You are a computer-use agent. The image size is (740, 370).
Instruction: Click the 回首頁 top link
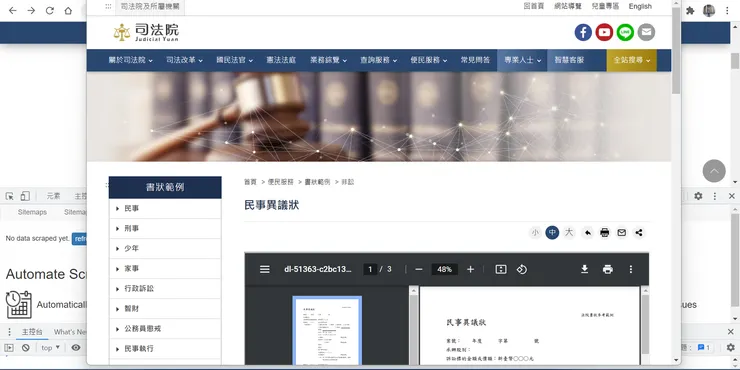coord(534,7)
